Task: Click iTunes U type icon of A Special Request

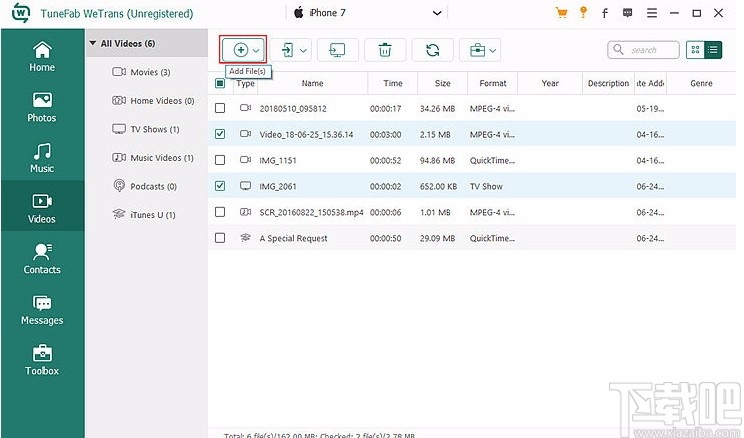Action: [245, 238]
